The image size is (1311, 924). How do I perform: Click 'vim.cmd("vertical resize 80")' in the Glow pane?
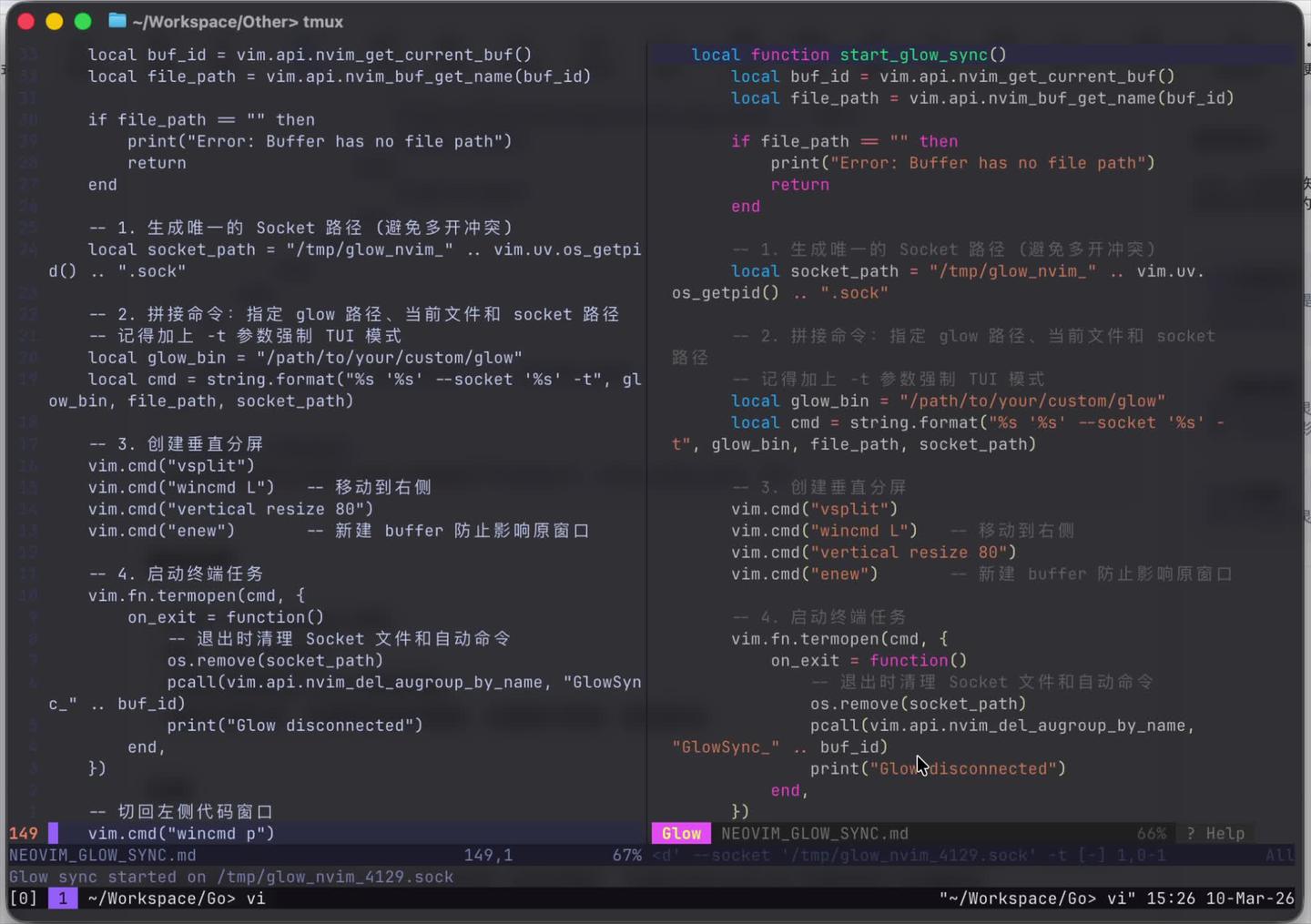874,553
